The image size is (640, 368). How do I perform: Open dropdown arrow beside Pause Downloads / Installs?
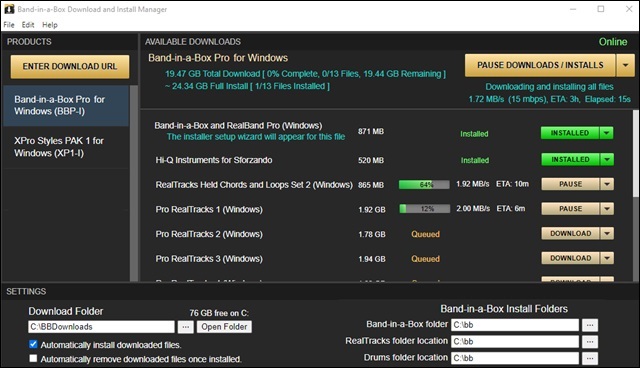coord(625,65)
